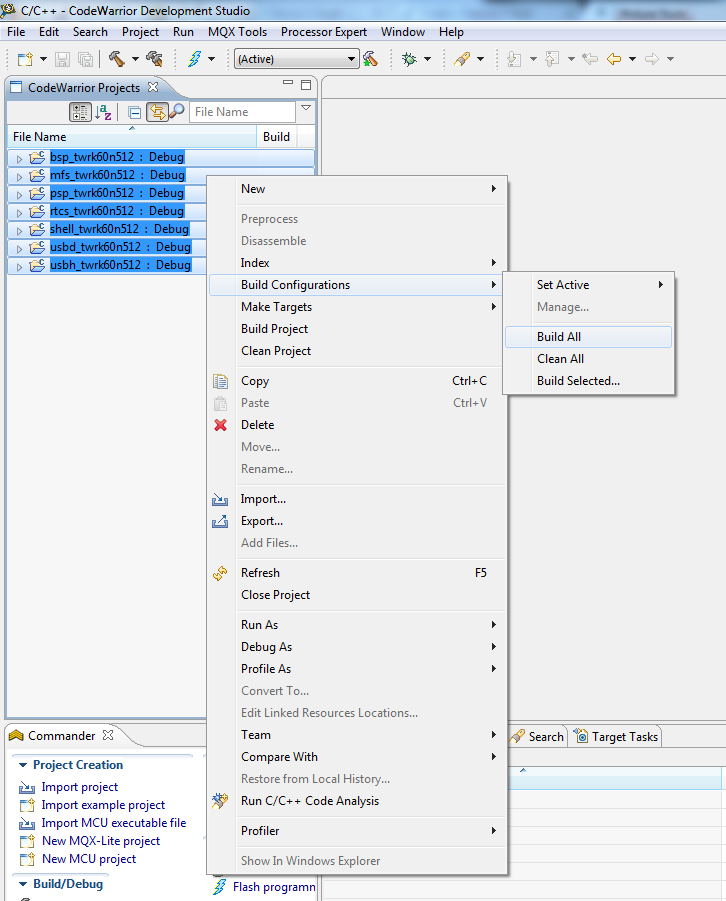726x901 pixels.
Task: Collapse the Project Creation section
Action: pos(22,765)
